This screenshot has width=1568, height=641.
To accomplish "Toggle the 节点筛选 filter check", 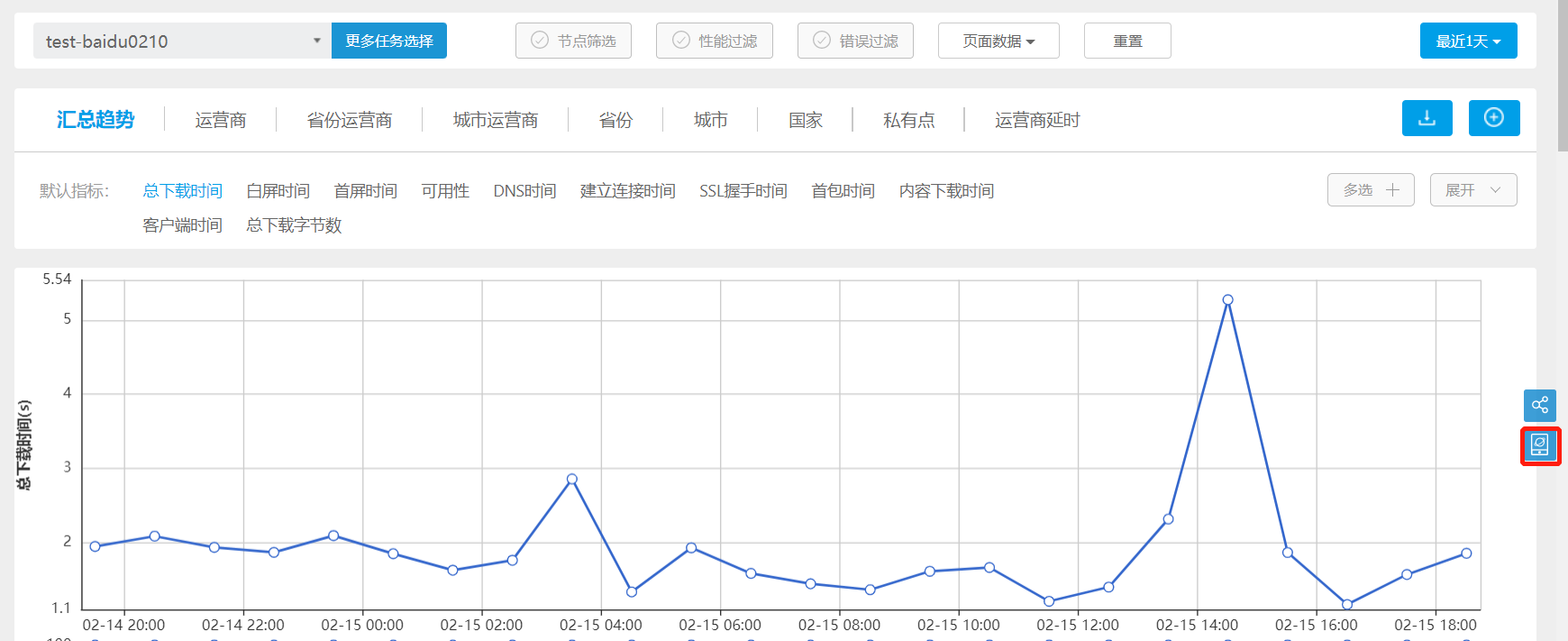I will tap(540, 41).
